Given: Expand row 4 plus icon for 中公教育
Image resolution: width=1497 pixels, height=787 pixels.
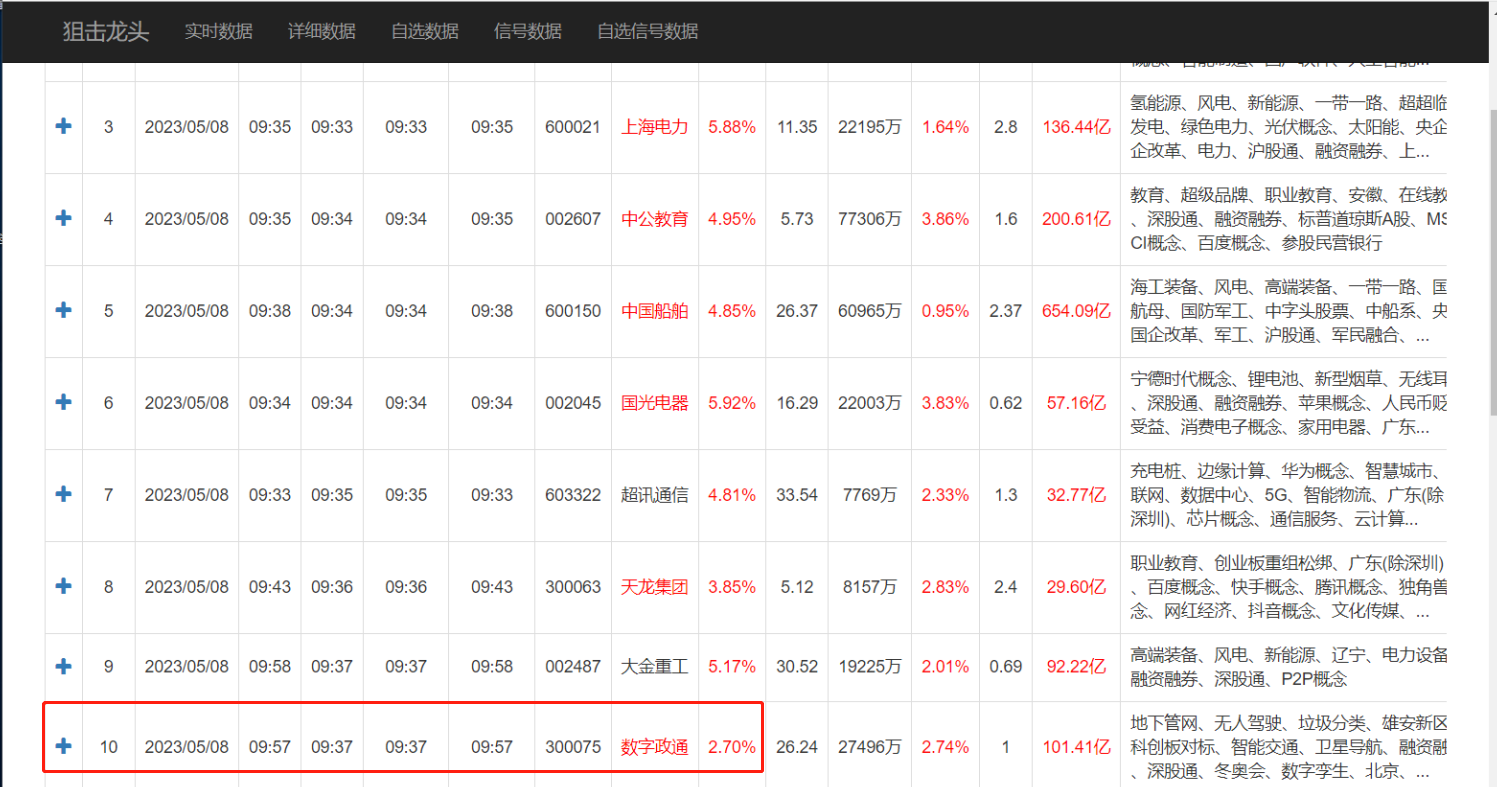Looking at the screenshot, I should [63, 218].
